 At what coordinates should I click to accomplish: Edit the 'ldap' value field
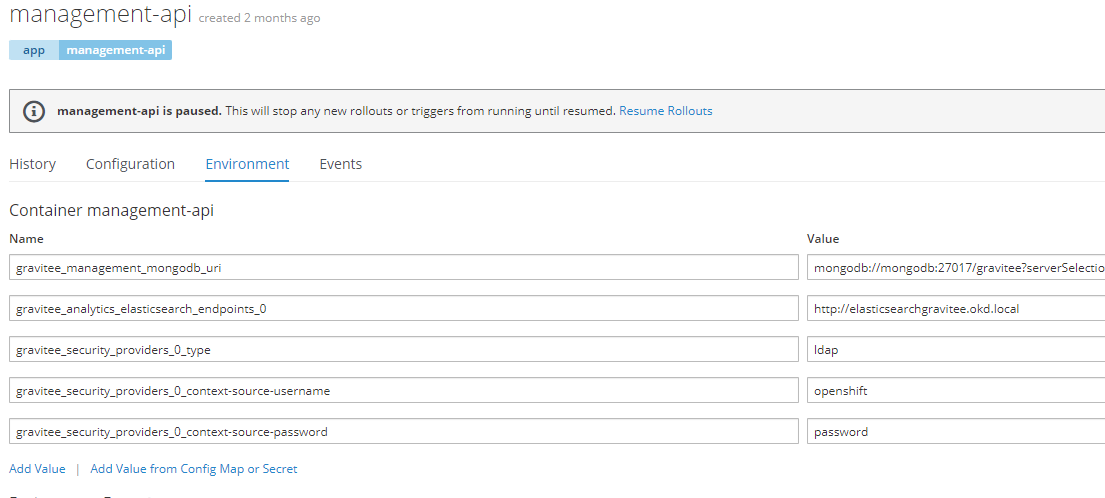click(956, 349)
